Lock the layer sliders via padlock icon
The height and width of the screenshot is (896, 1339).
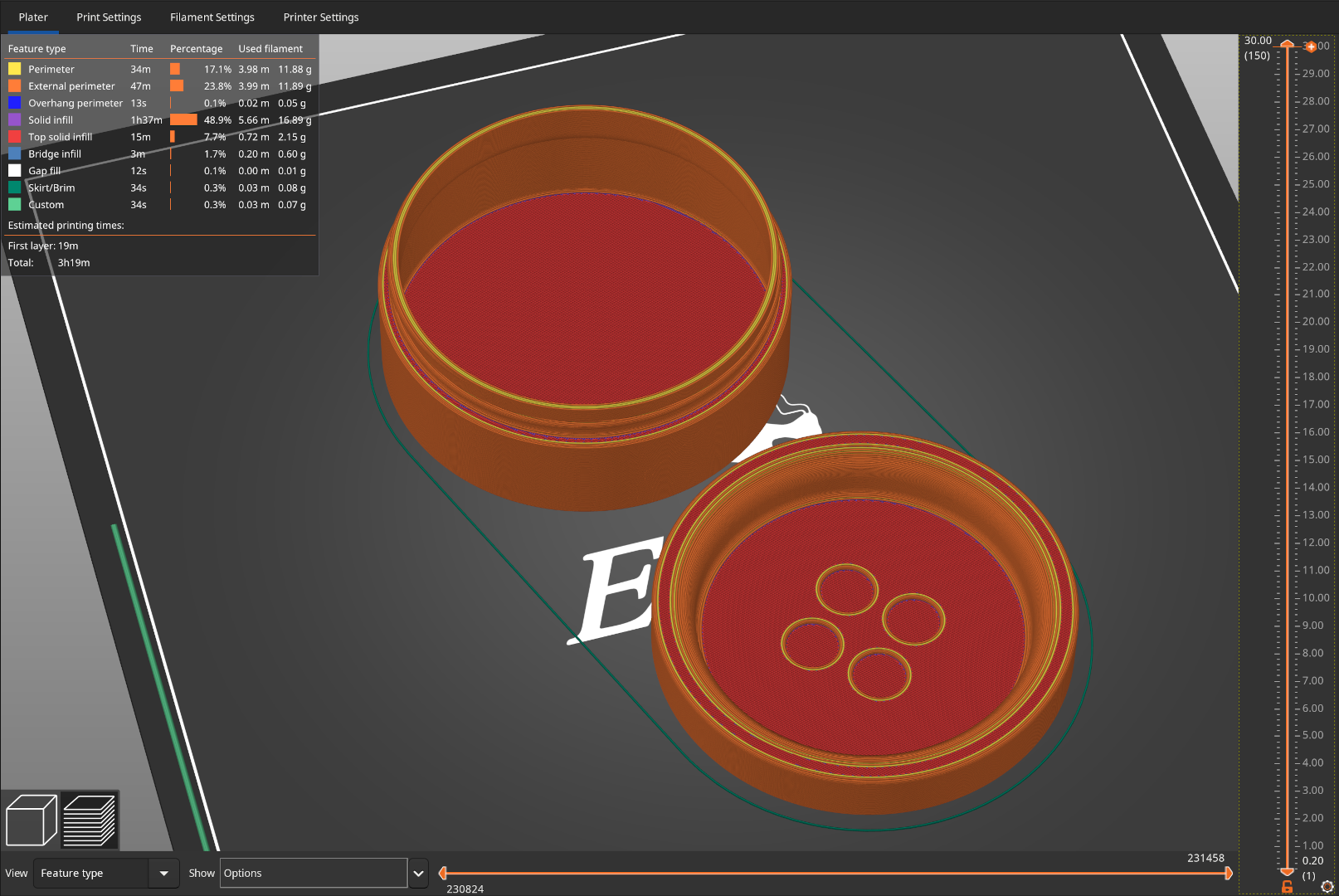pos(1287,885)
